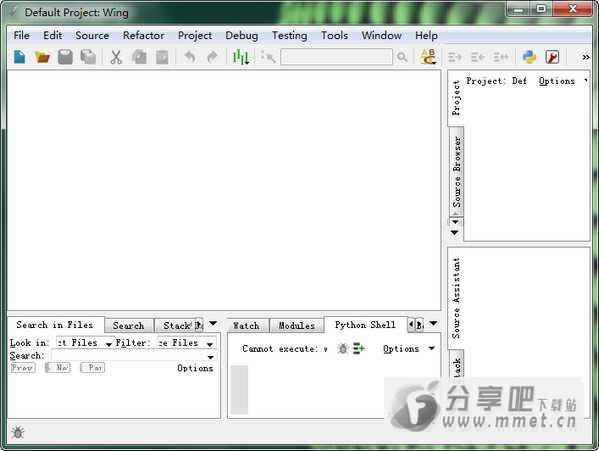Open the Edit menu
Viewport: 599px width, 451px height.
pos(53,36)
